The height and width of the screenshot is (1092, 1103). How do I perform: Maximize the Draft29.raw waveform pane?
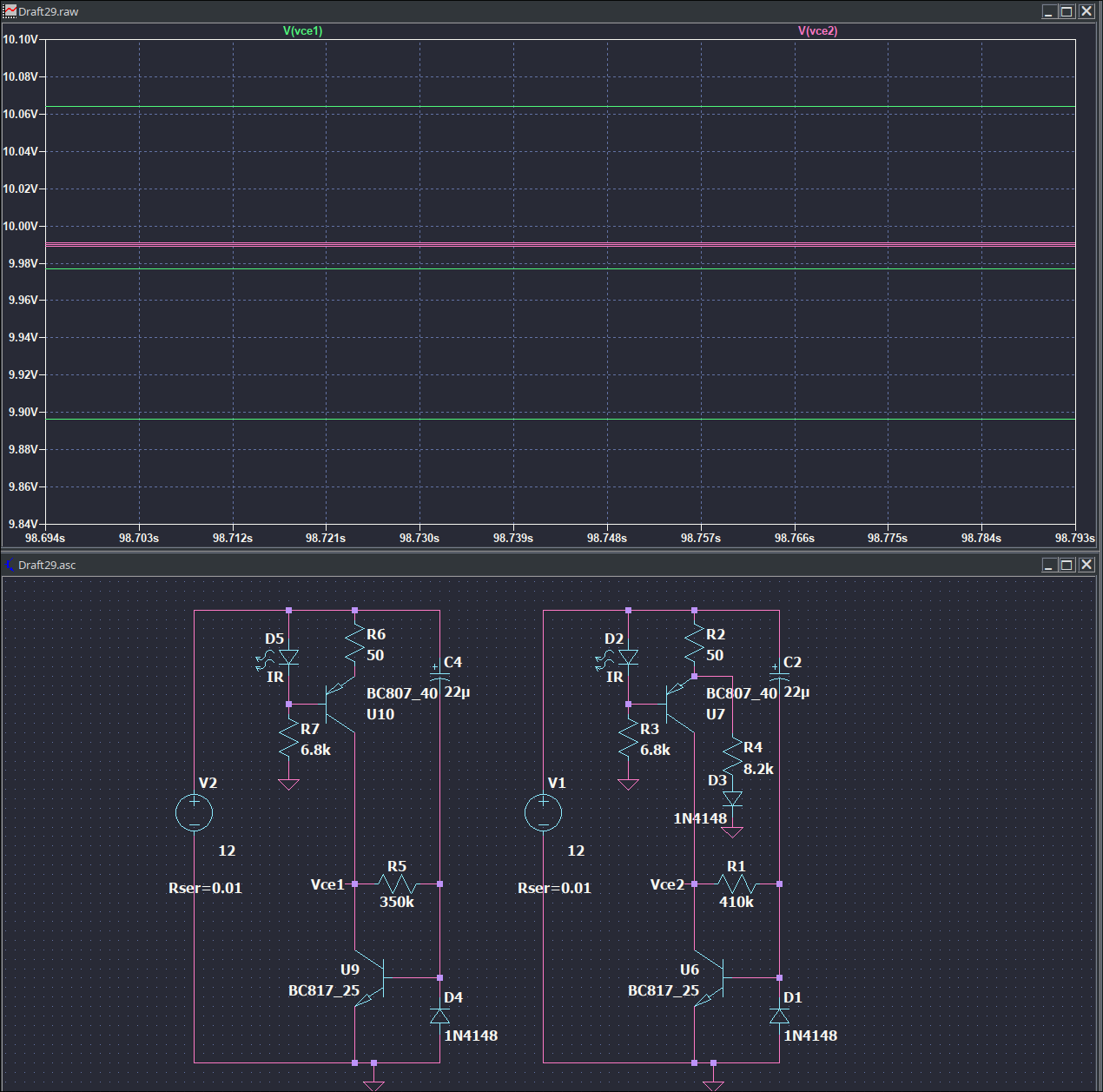click(x=1067, y=11)
